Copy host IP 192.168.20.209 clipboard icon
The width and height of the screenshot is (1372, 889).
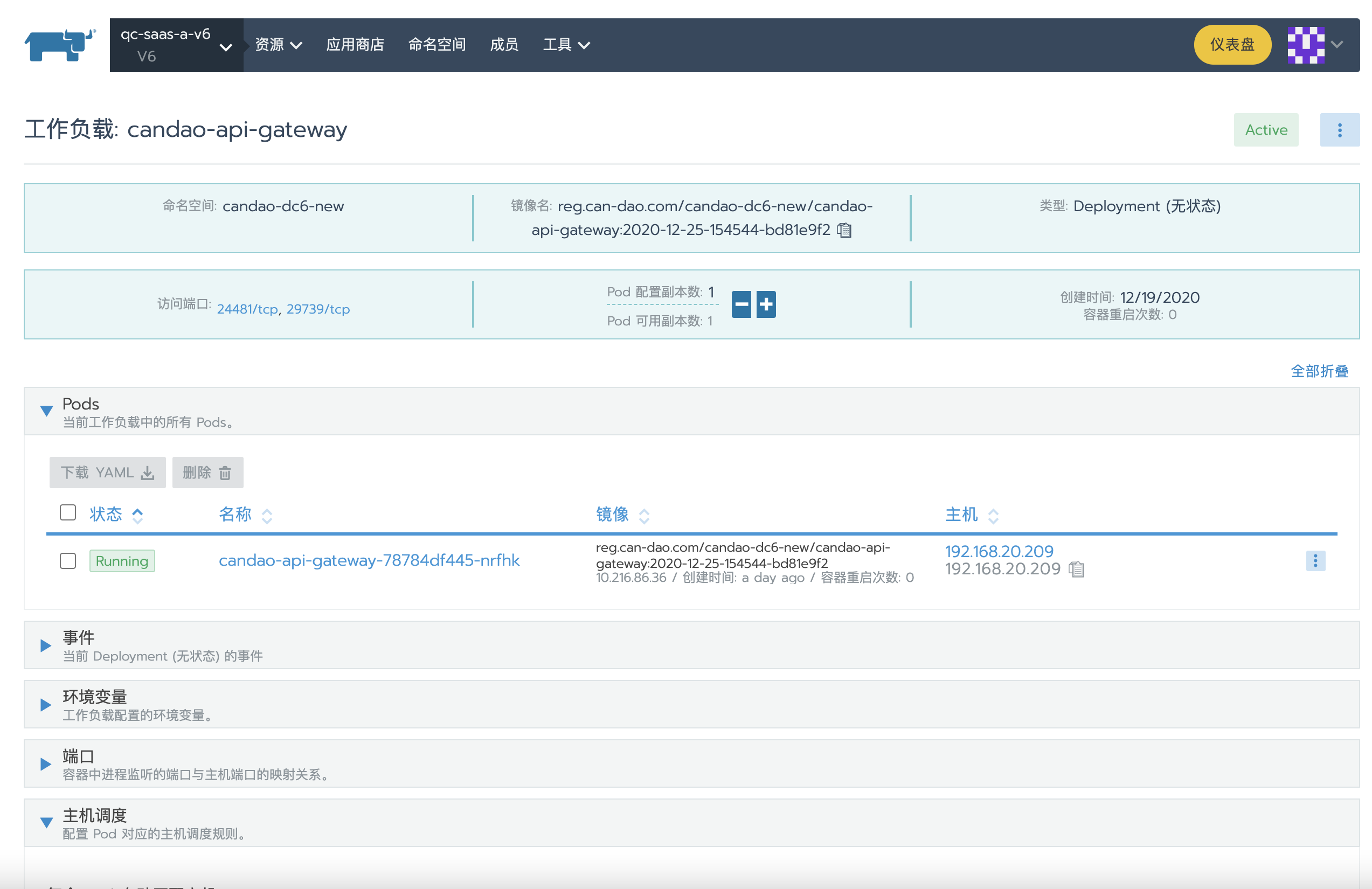point(1076,569)
